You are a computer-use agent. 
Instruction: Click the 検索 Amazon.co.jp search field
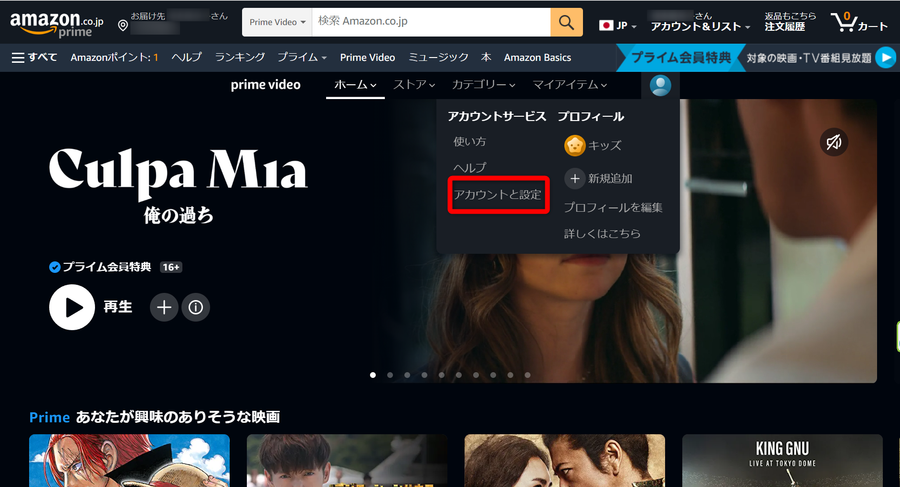tap(431, 22)
